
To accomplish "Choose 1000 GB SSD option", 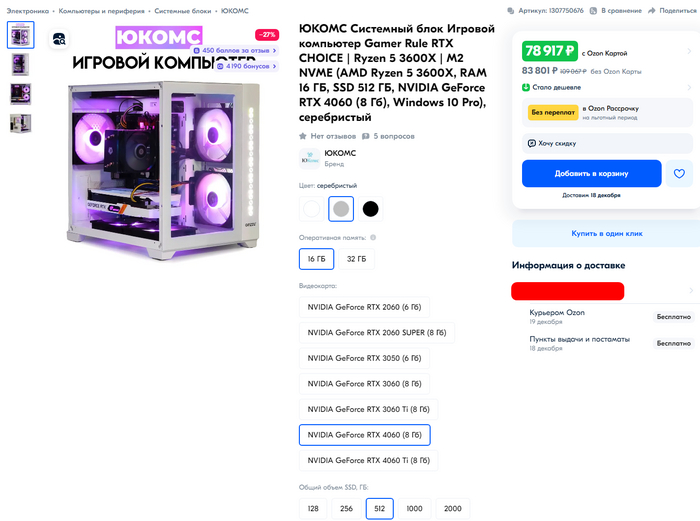I will pos(414,508).
